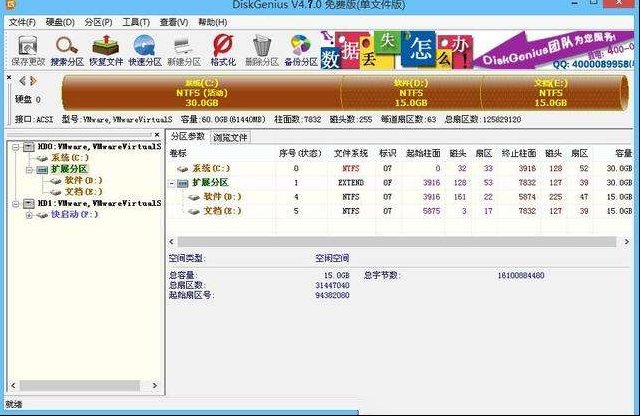
Task: Click the 起始柱面 column header
Action: (423, 153)
